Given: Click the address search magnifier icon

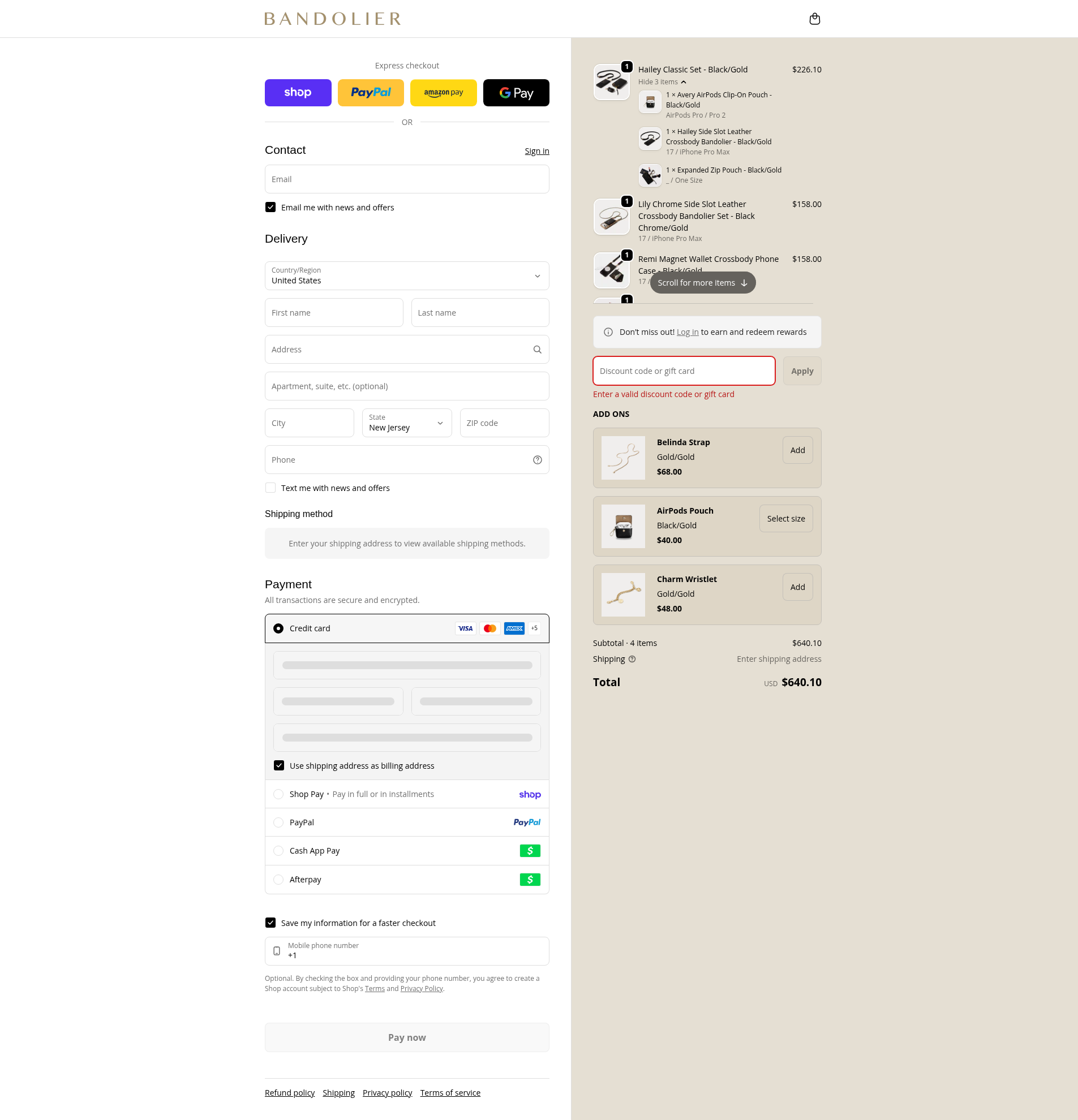Looking at the screenshot, I should coord(536,350).
